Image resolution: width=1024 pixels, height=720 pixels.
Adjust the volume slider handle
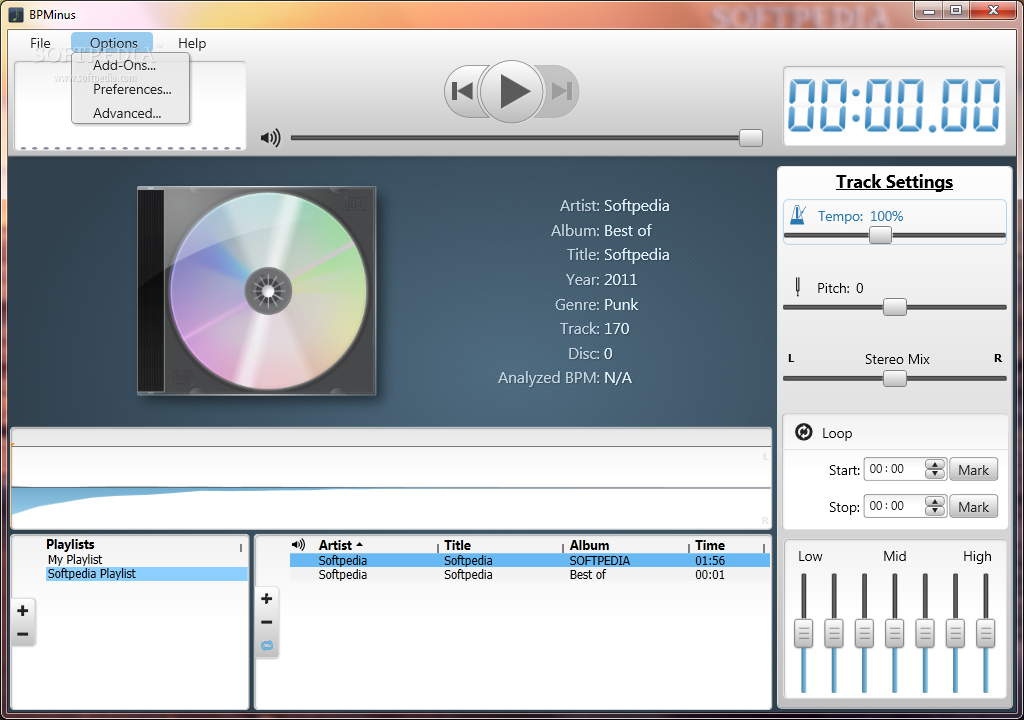[x=751, y=138]
